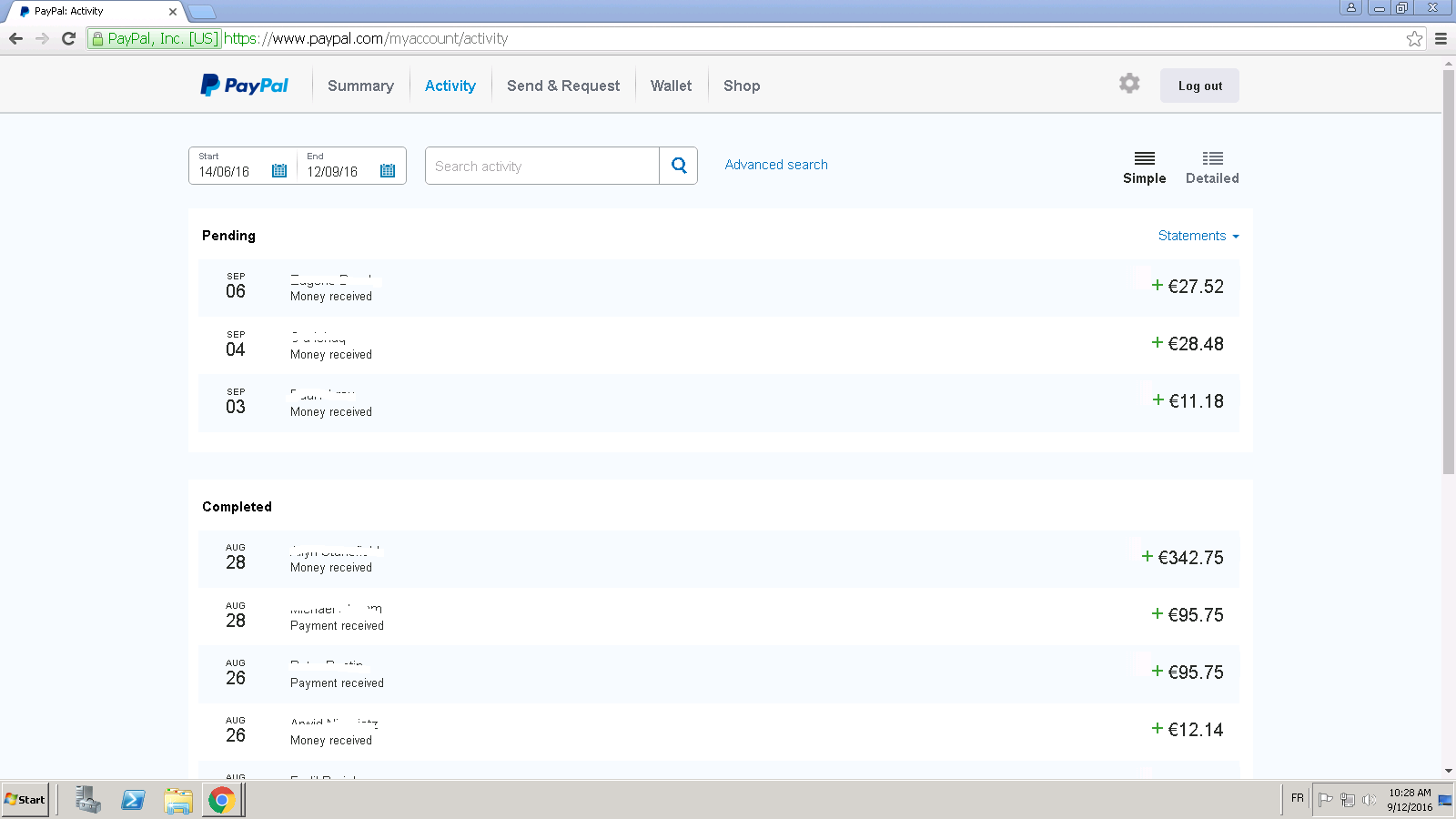Go forward with the browser arrow
This screenshot has width=1456, height=819.
tap(42, 38)
